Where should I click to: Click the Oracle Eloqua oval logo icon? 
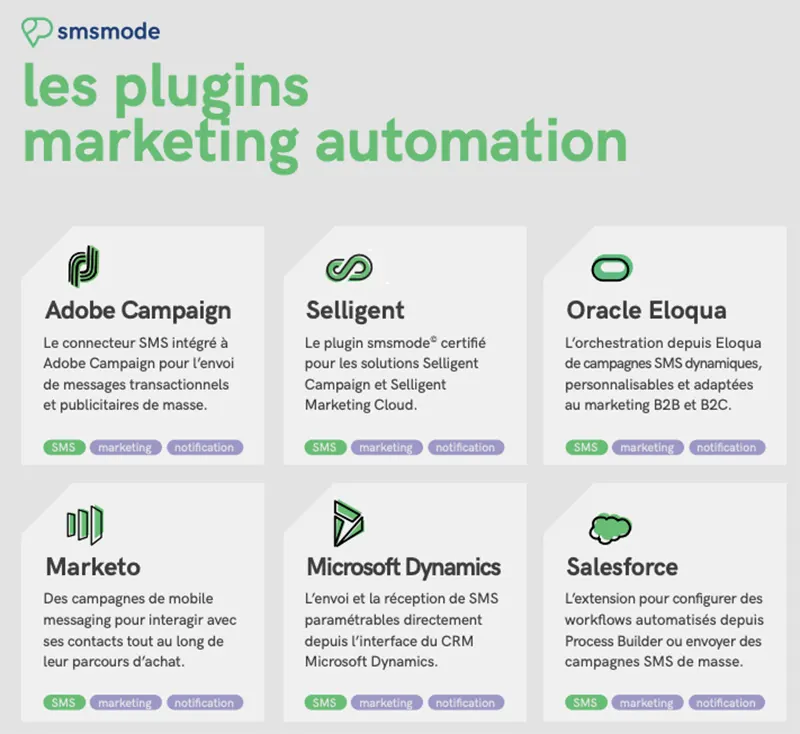tap(612, 268)
